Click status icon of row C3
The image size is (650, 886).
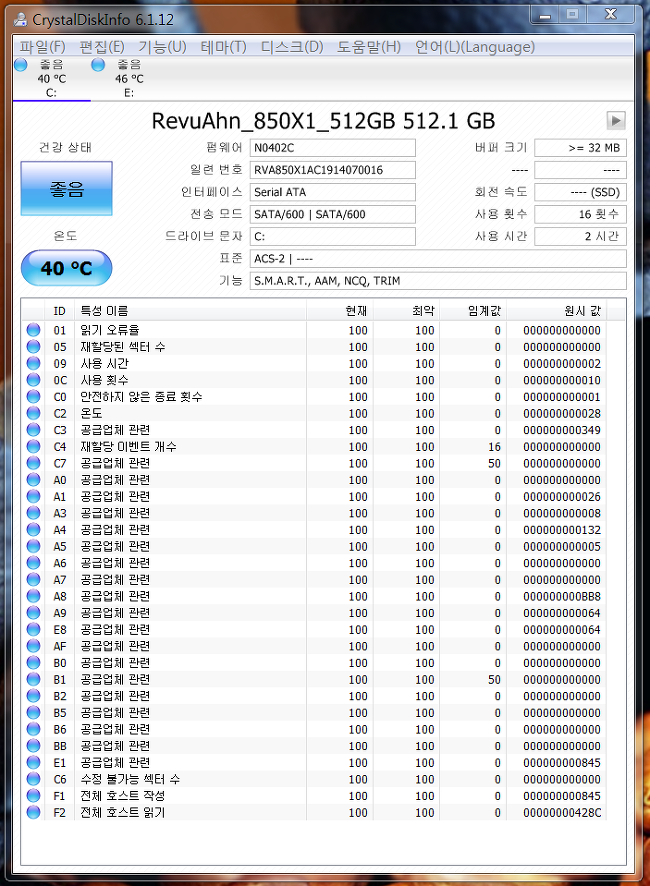coord(33,430)
